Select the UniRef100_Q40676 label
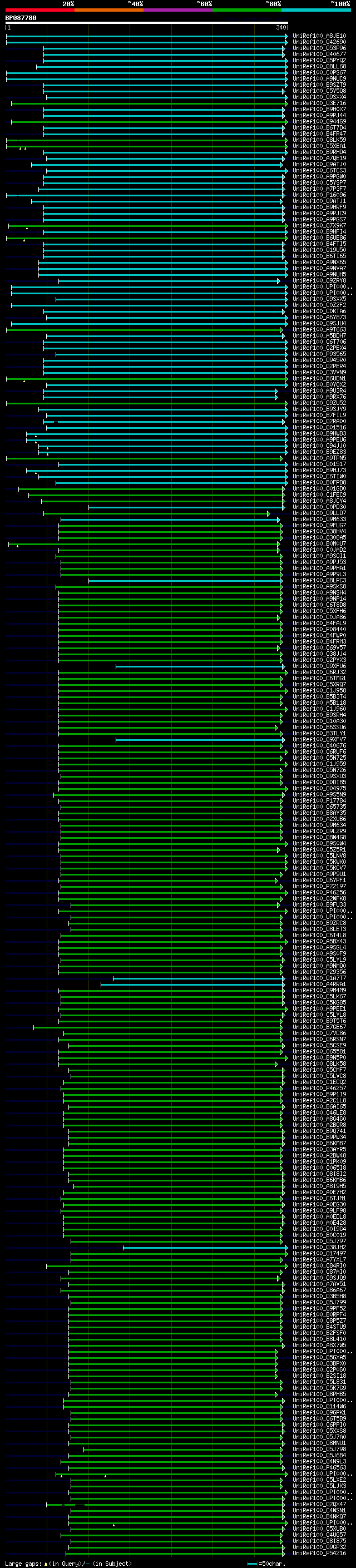The image size is (356, 1568). pyautogui.click(x=319, y=746)
